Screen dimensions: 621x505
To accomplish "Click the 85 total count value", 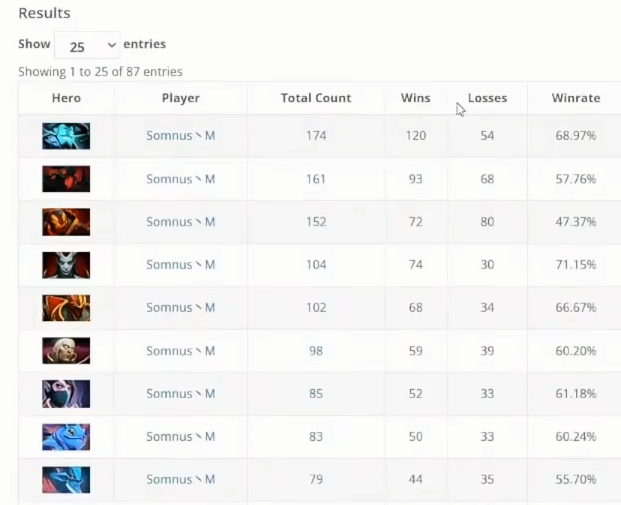I will 316,394.
